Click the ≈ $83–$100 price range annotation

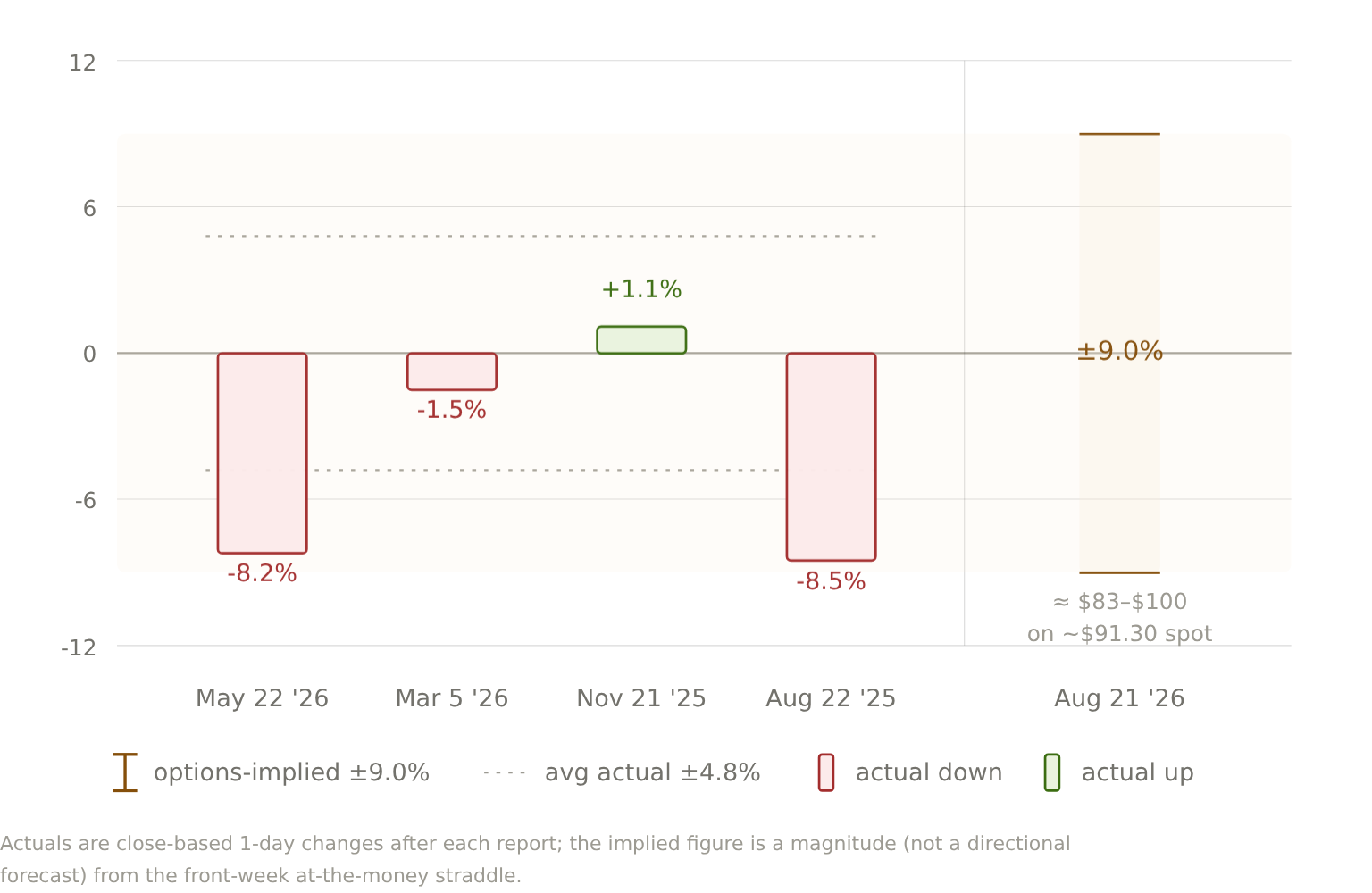point(1119,602)
